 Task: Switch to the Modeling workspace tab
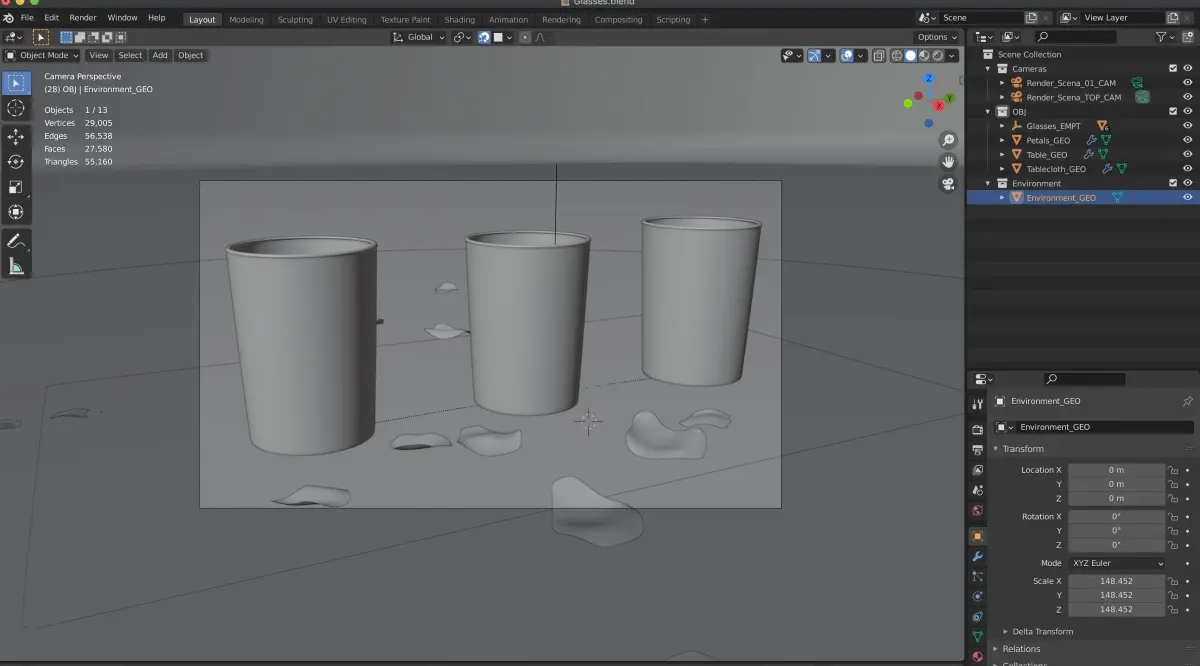(246, 19)
